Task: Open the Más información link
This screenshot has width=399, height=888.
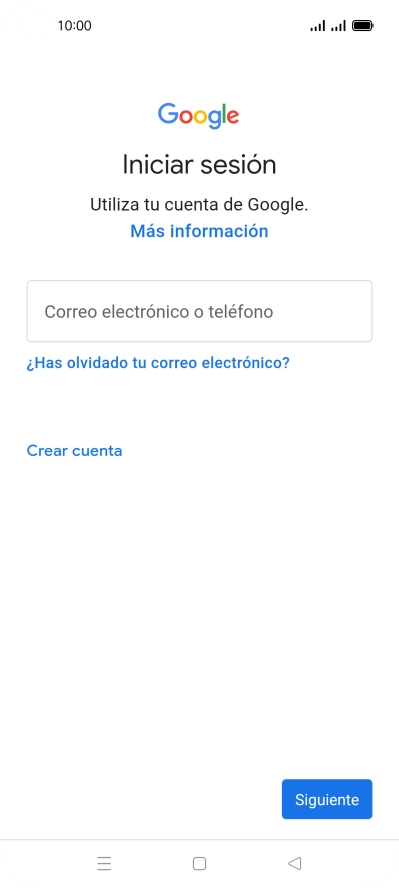Action: click(199, 231)
